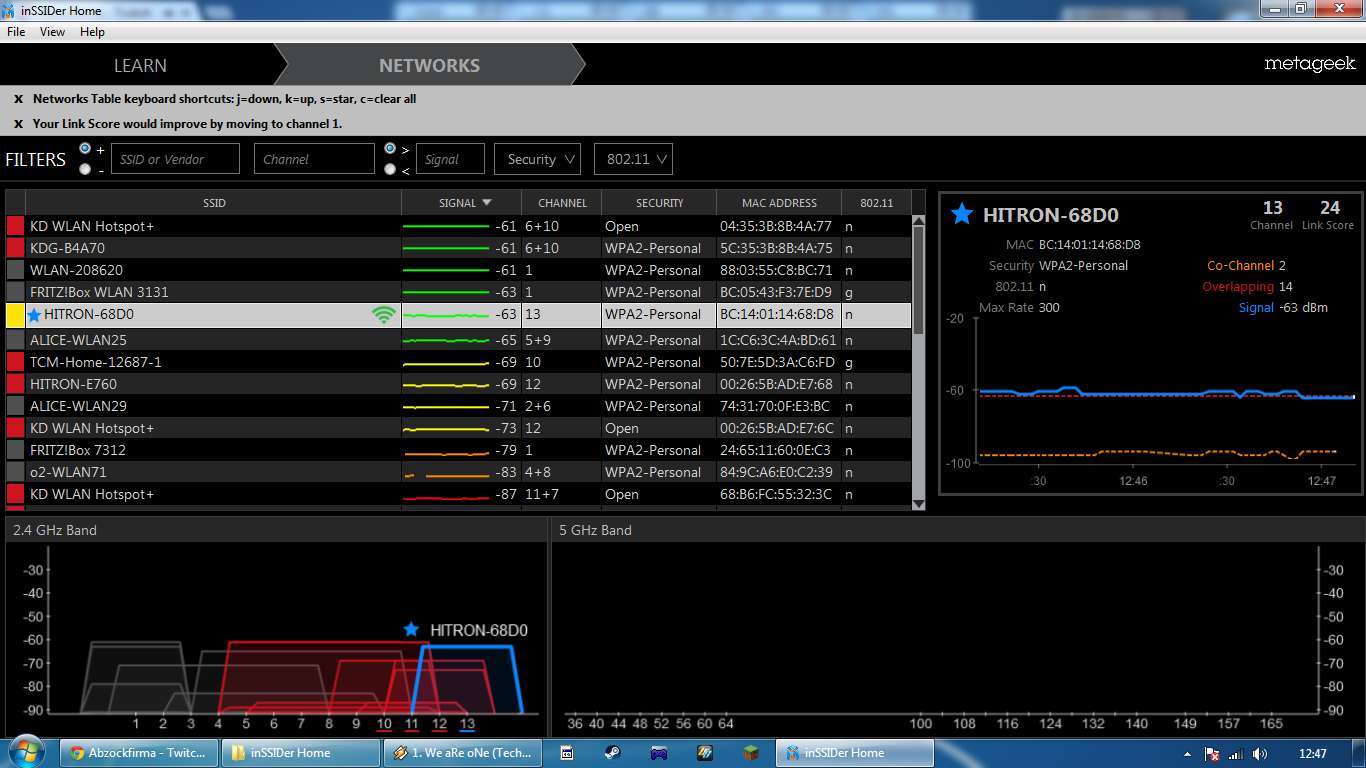
Task: Click the Overlapping 14 label in details
Action: pyautogui.click(x=1247, y=287)
